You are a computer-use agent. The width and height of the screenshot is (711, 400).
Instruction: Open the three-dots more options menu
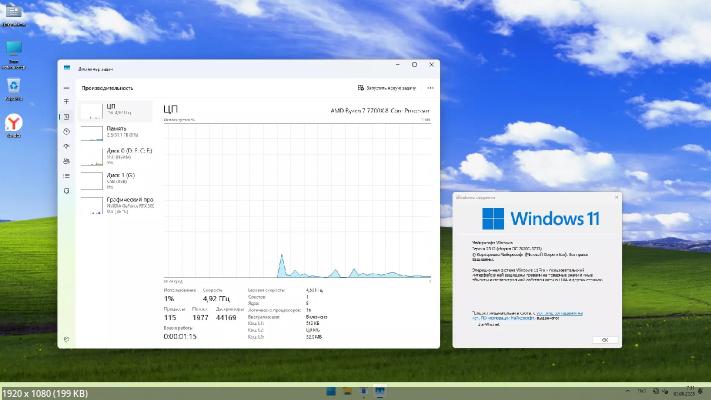coord(428,88)
